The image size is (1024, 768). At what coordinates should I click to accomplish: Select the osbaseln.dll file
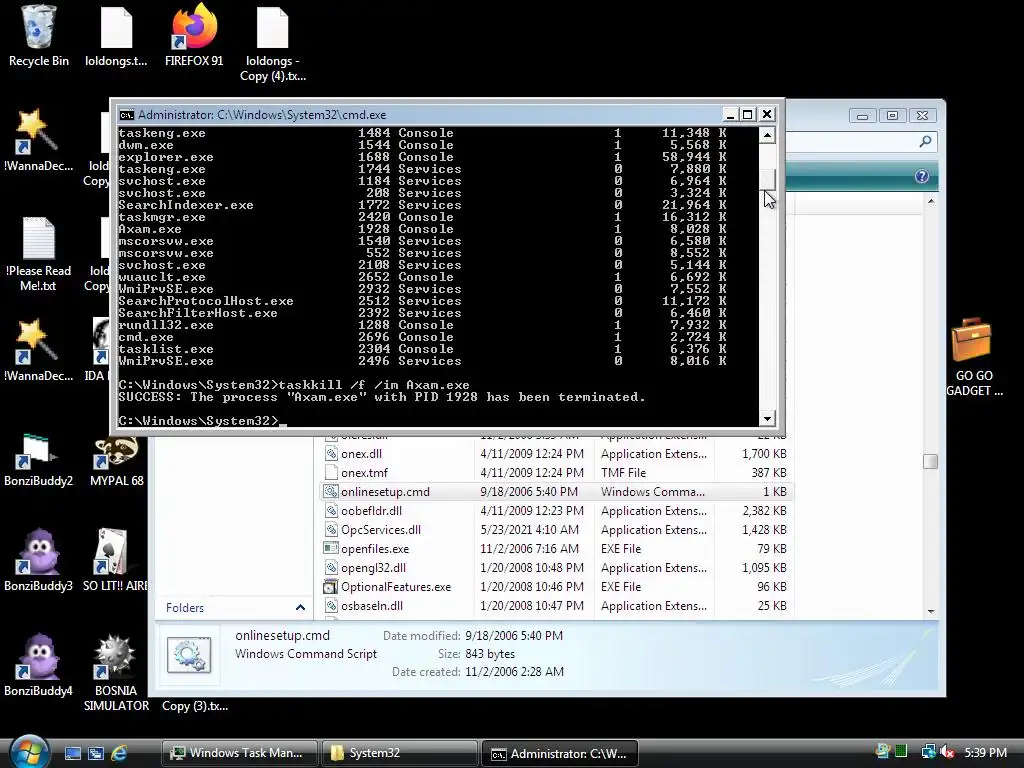(x=555, y=605)
